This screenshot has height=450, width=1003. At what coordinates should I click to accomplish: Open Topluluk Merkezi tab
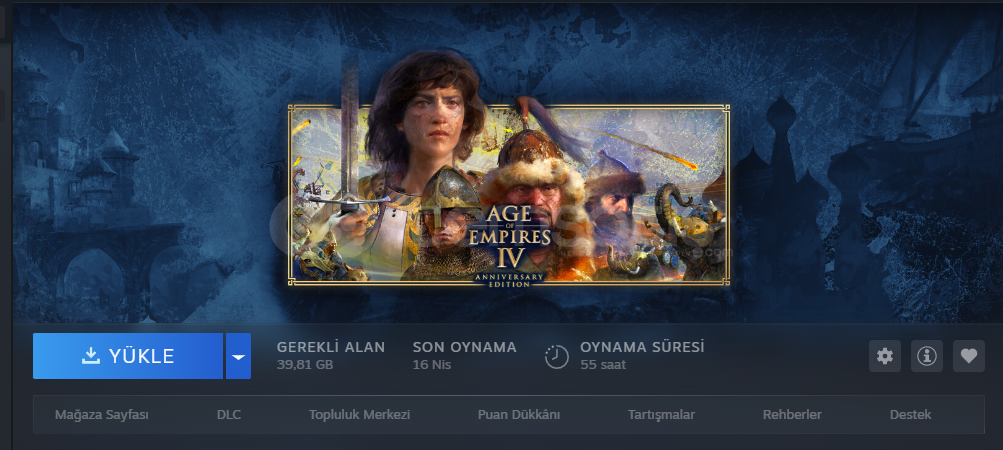(x=359, y=415)
